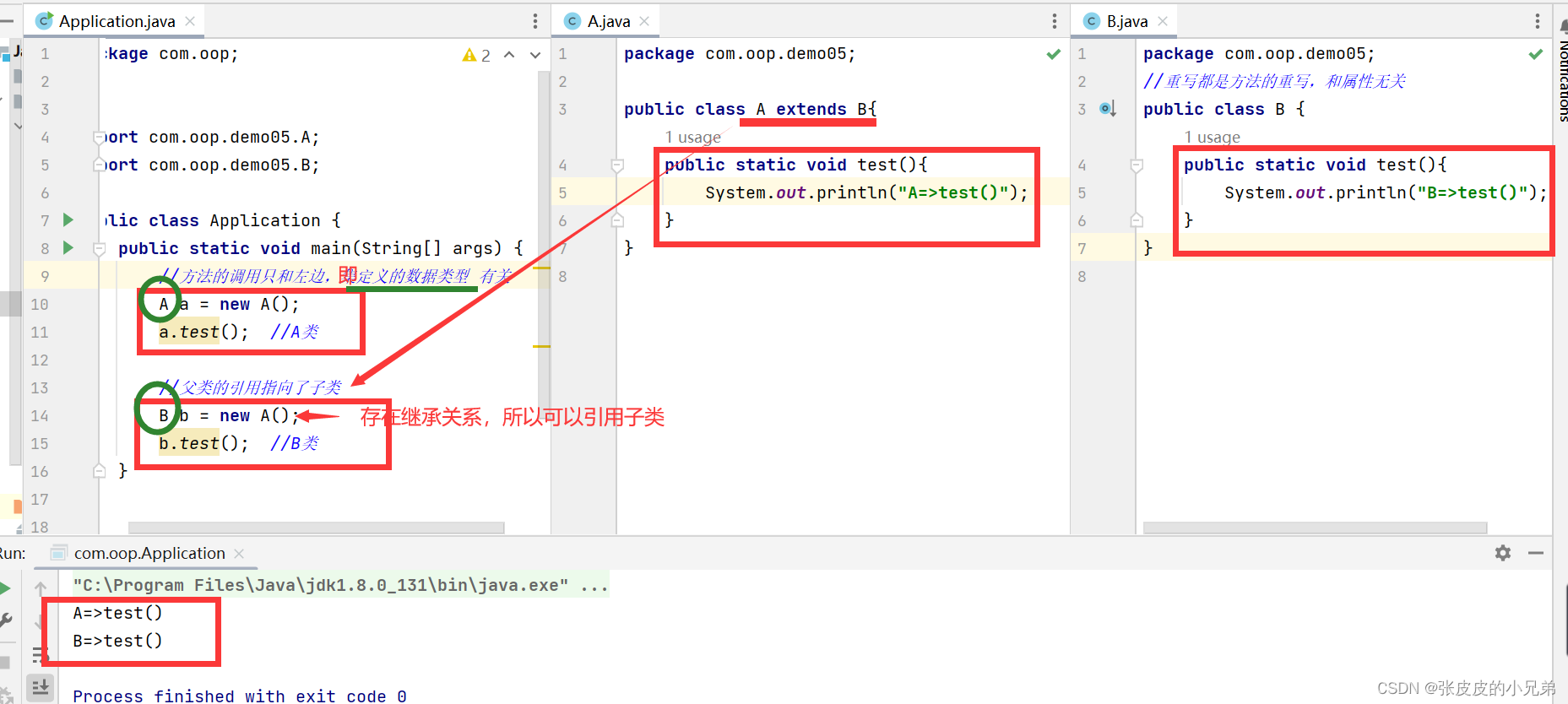This screenshot has width=1568, height=704.
Task: Click the subclass gutter icon beside class B
Action: tap(1108, 109)
